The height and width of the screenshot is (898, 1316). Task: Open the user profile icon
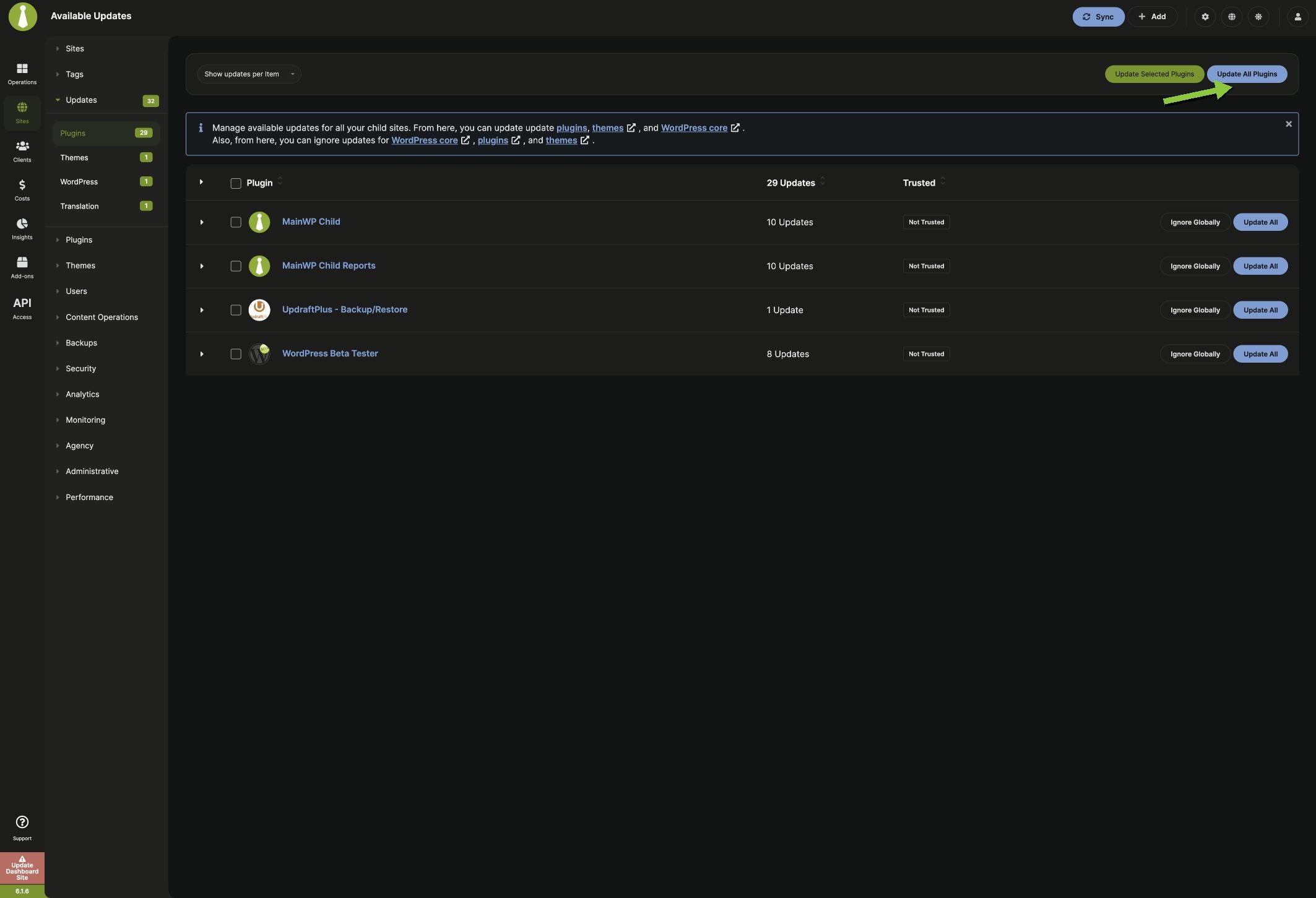pyautogui.click(x=1297, y=17)
